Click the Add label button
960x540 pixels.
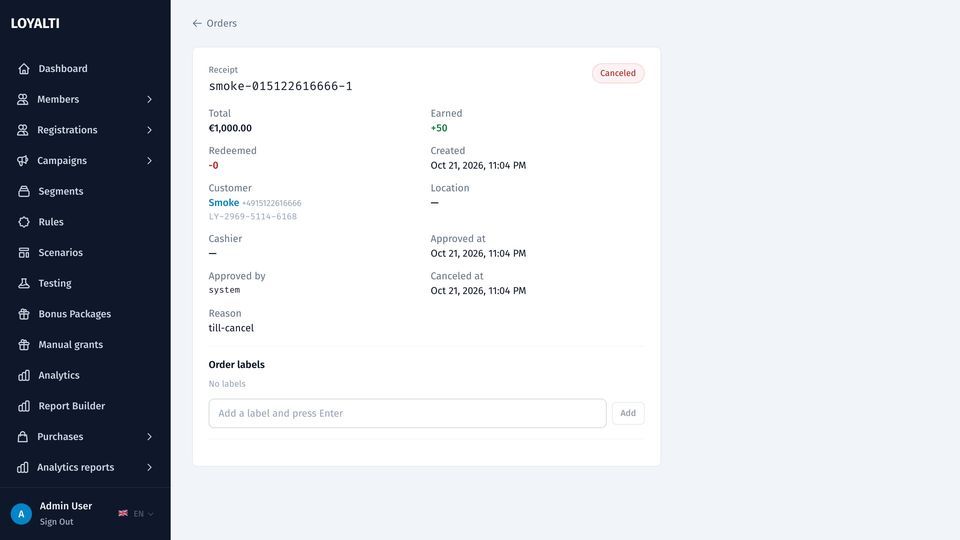point(628,413)
